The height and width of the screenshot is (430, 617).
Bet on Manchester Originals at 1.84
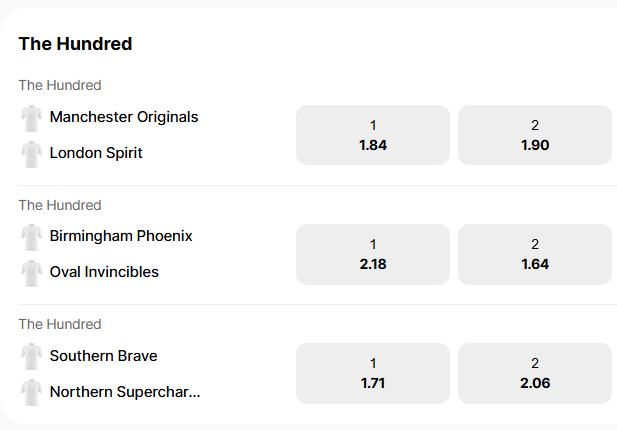373,135
